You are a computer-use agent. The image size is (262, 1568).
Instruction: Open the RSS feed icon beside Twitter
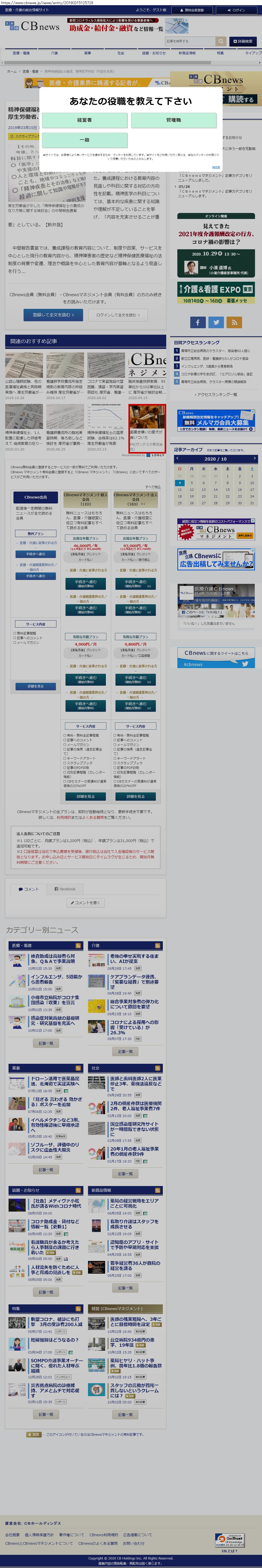[234, 322]
